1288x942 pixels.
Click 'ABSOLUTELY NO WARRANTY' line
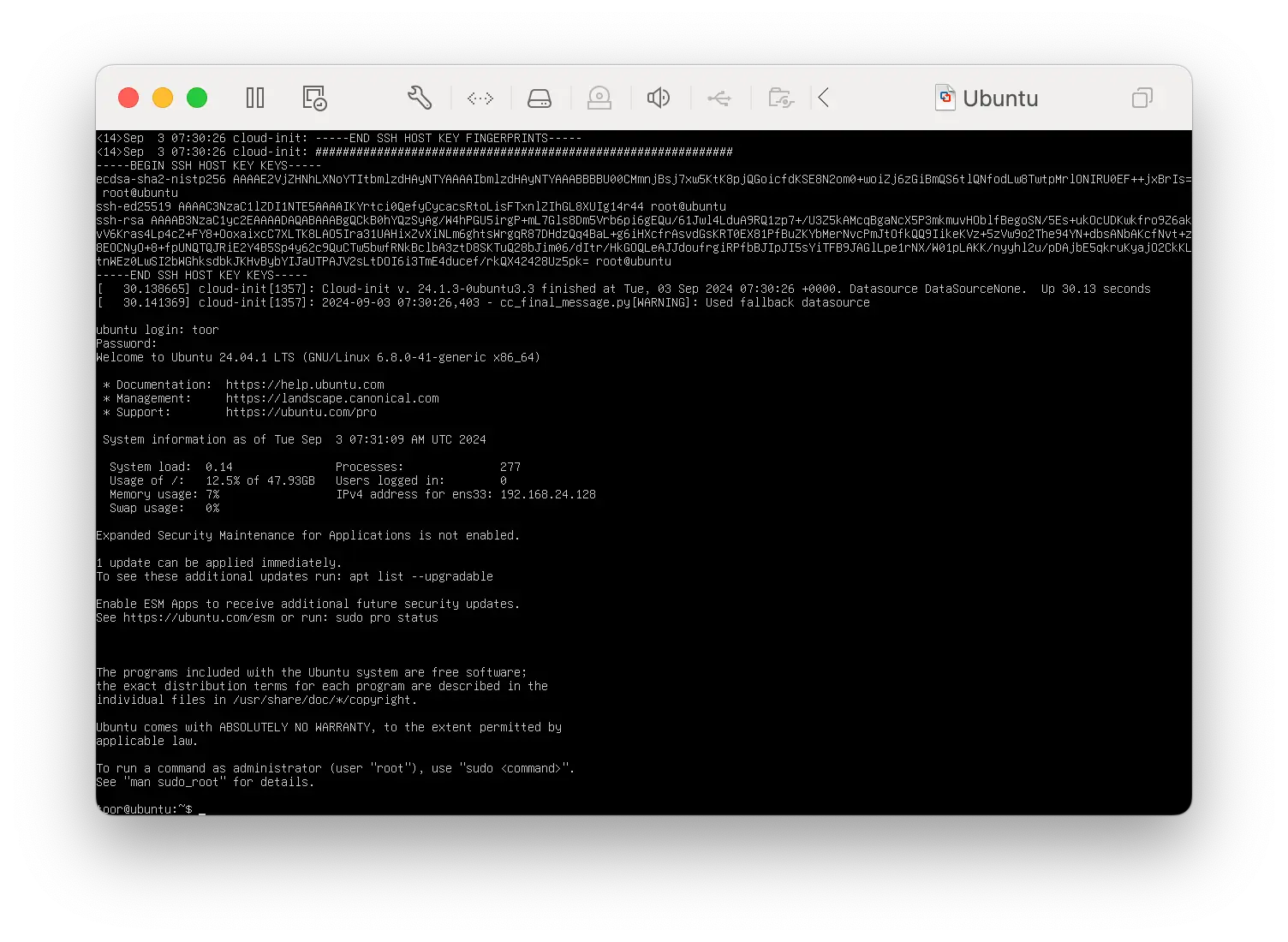pyautogui.click(x=329, y=727)
